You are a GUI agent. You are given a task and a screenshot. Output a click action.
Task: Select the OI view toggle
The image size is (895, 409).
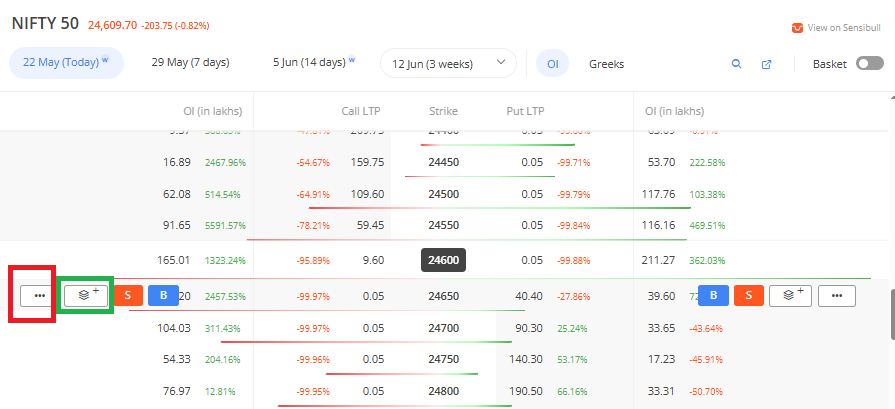(552, 64)
